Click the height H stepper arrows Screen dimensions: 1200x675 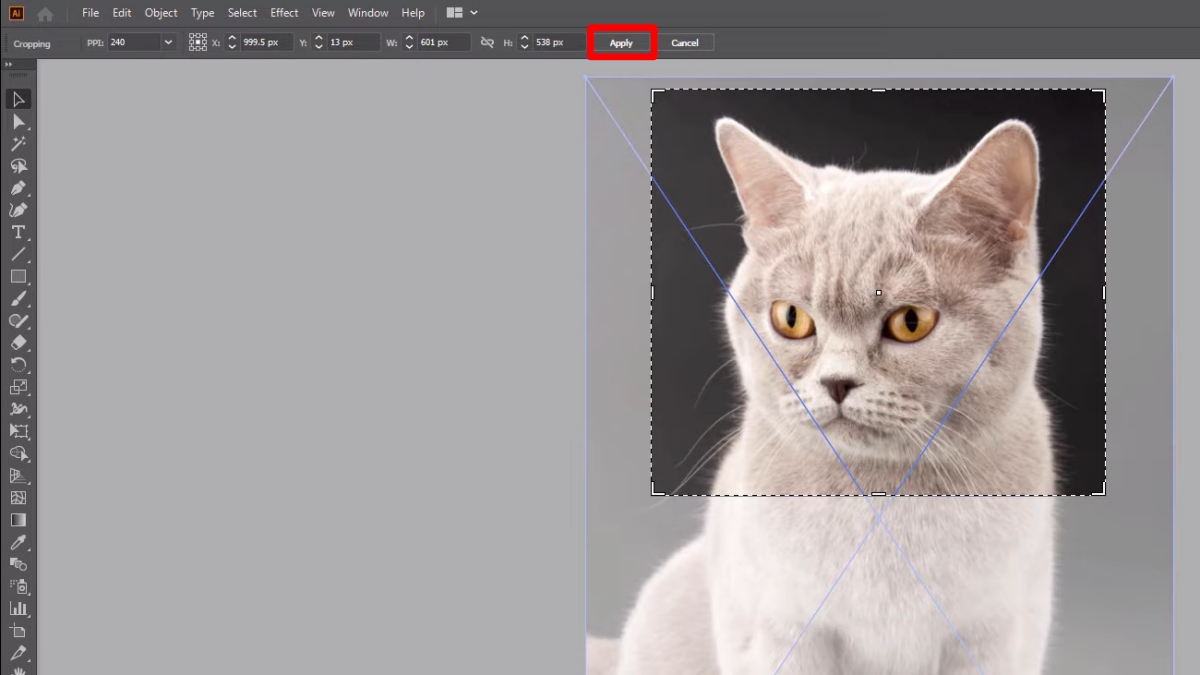tap(525, 42)
